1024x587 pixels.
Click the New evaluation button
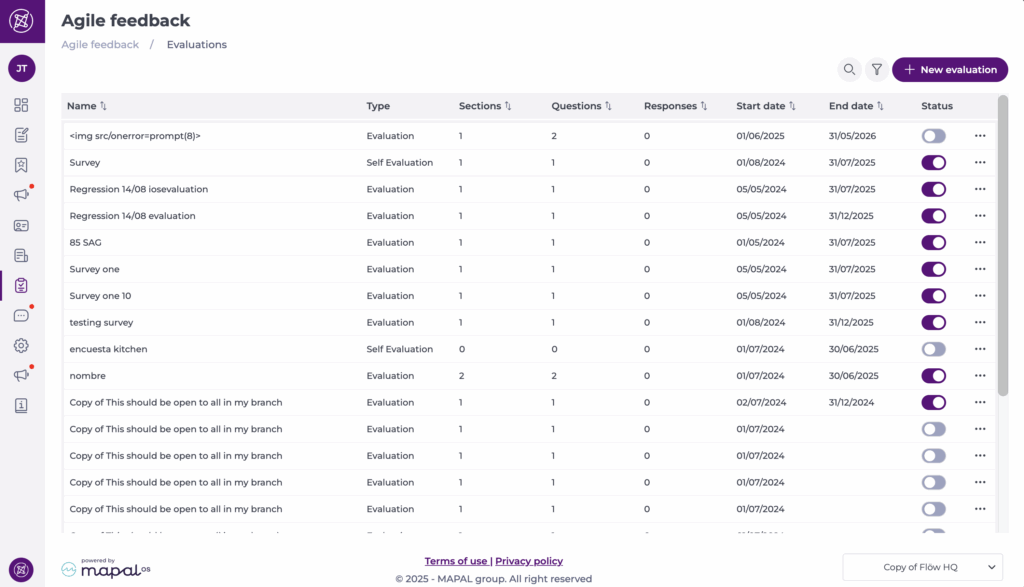pos(949,70)
